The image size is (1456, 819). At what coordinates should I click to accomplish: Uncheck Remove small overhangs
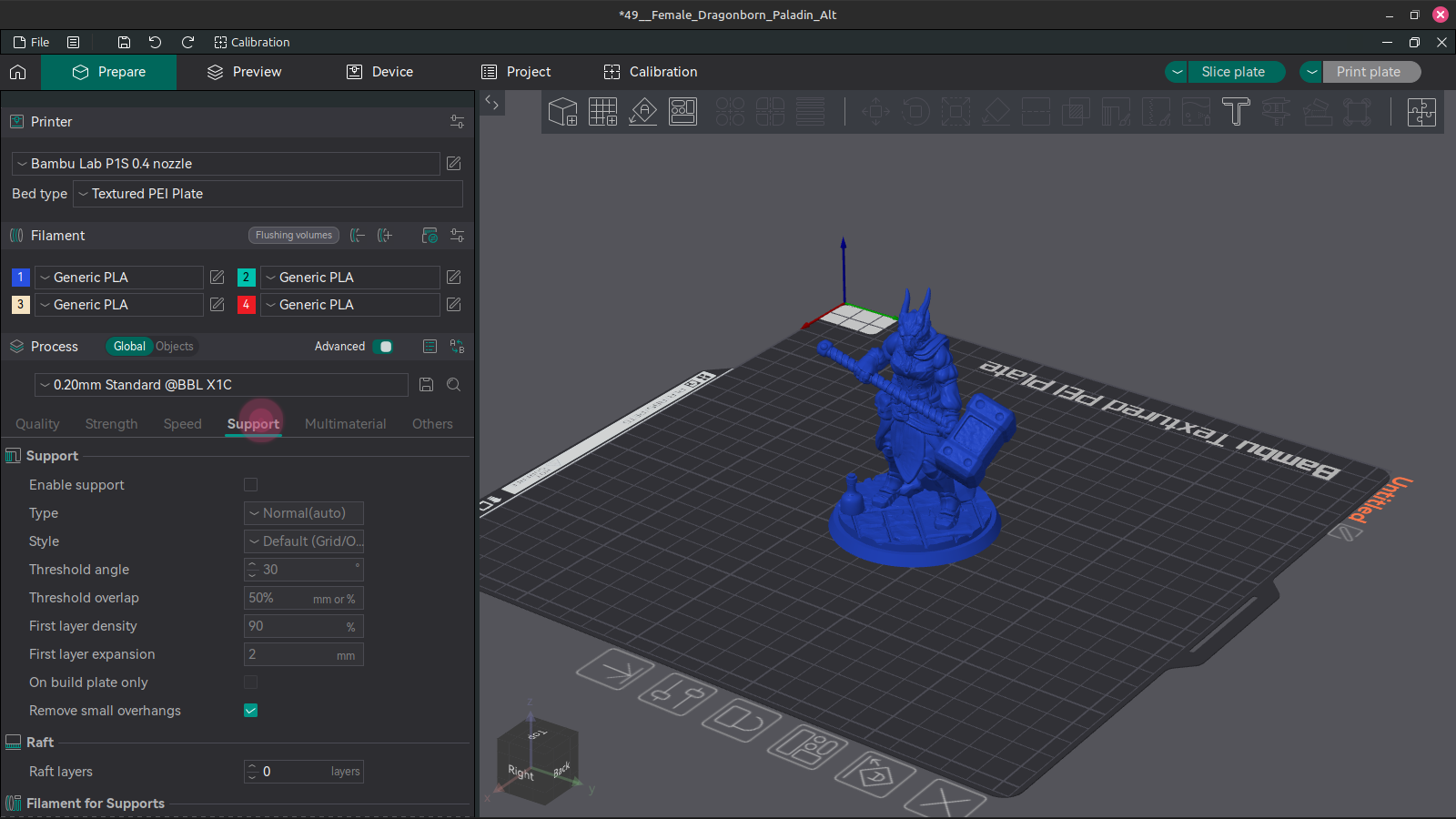pos(250,711)
